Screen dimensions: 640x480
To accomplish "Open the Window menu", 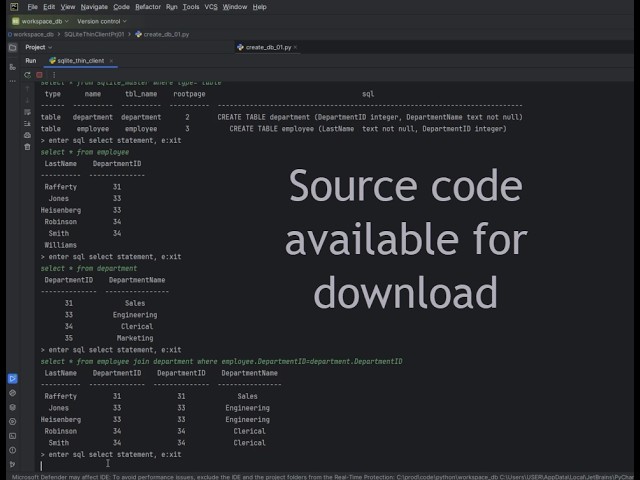I will click(235, 7).
